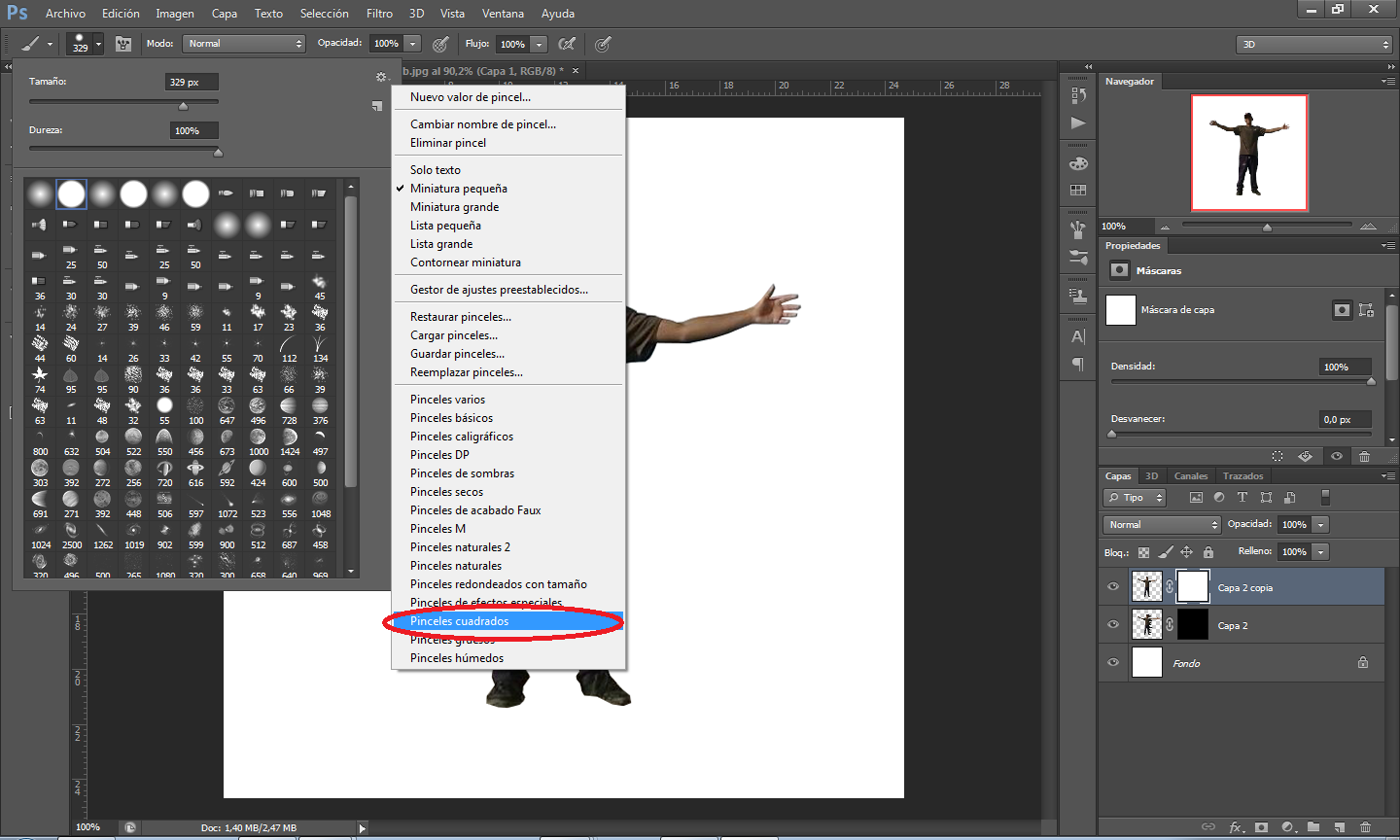Image resolution: width=1400 pixels, height=840 pixels.
Task: Open the Modo blending mode dropdown
Action: click(x=244, y=44)
